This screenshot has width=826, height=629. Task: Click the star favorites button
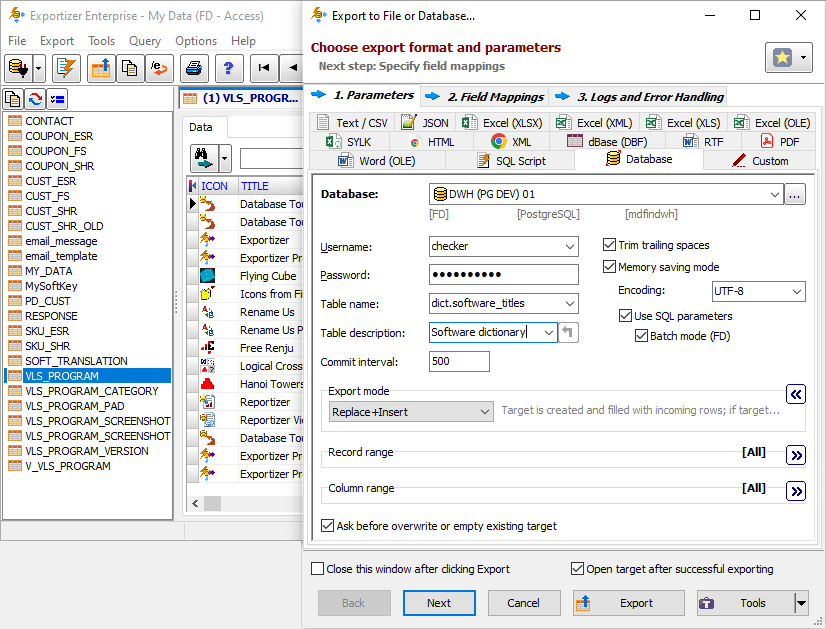(x=782, y=57)
